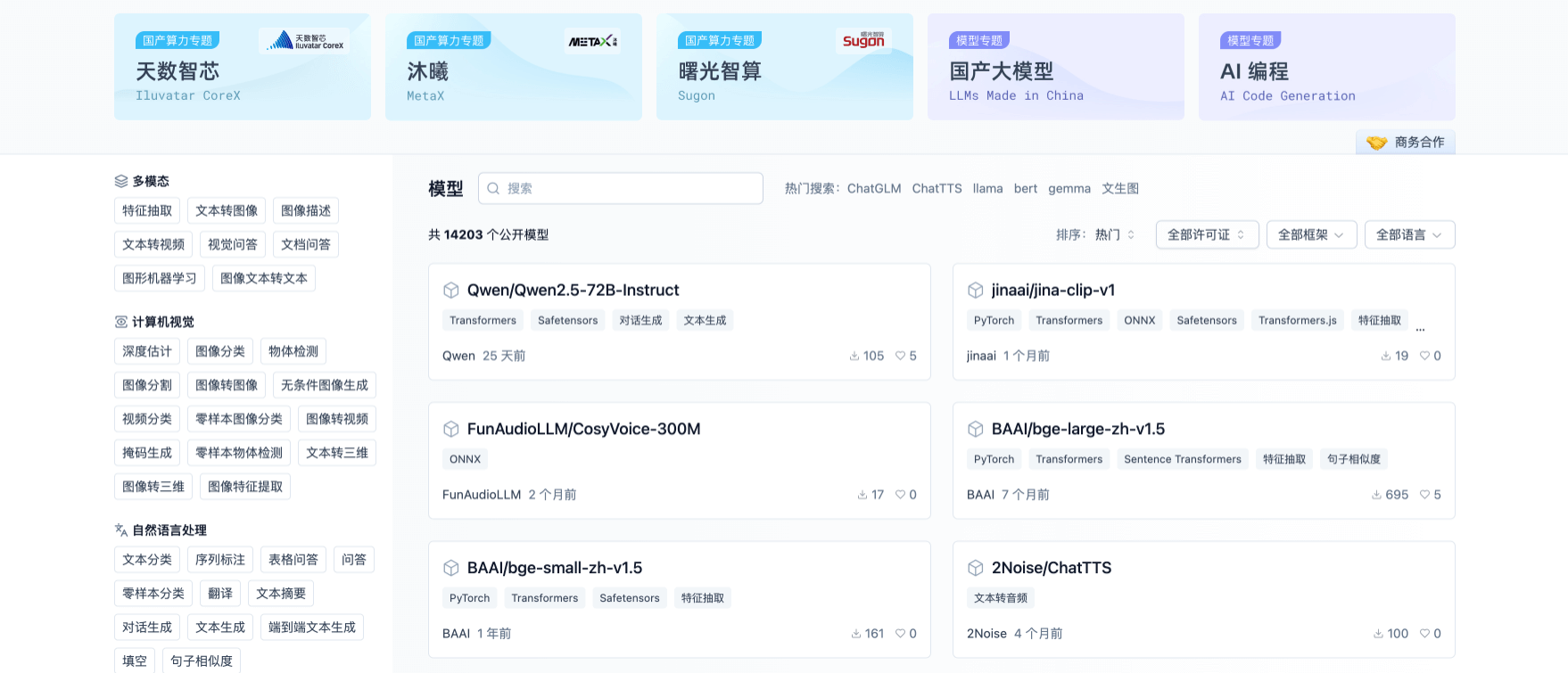The width and height of the screenshot is (1568, 673).
Task: Click the heart icon on jina-clip-v1 card
Action: [x=1424, y=356]
